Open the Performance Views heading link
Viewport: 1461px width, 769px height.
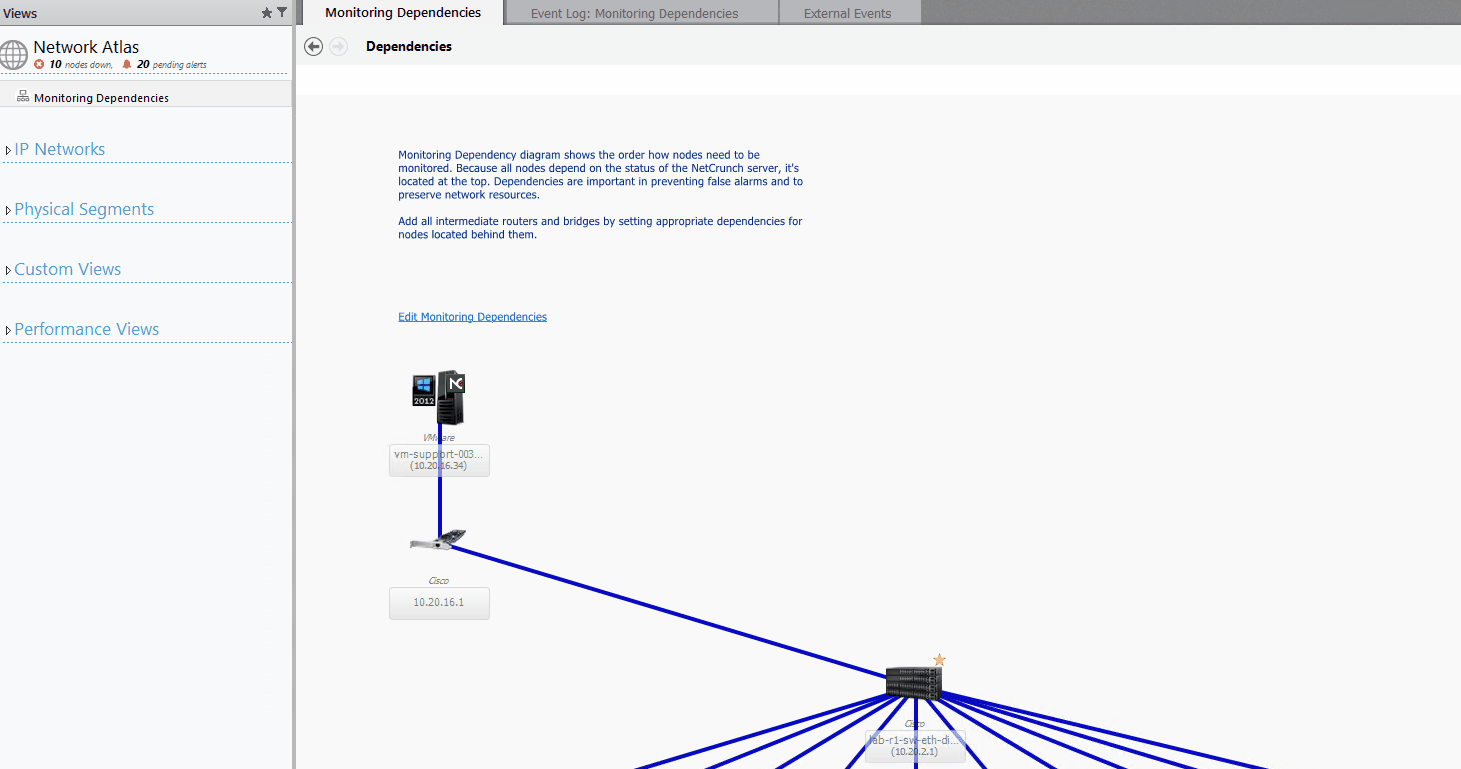86,329
